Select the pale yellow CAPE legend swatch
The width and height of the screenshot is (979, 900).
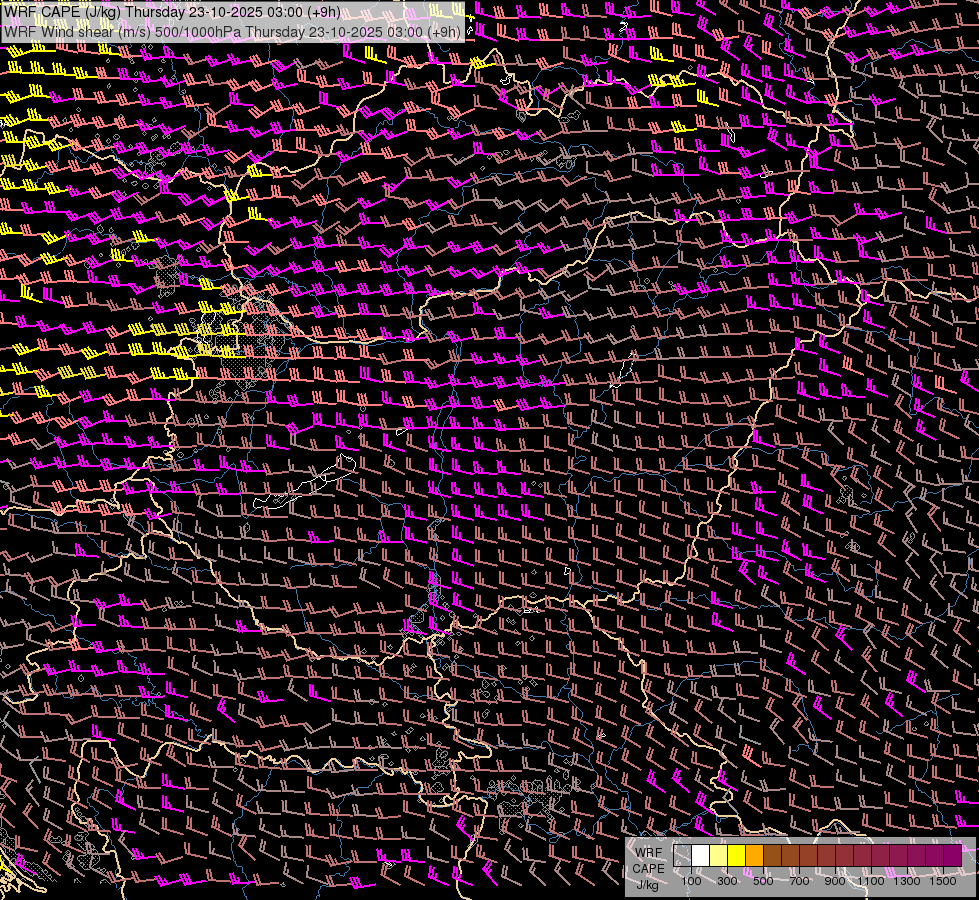pyautogui.click(x=718, y=856)
